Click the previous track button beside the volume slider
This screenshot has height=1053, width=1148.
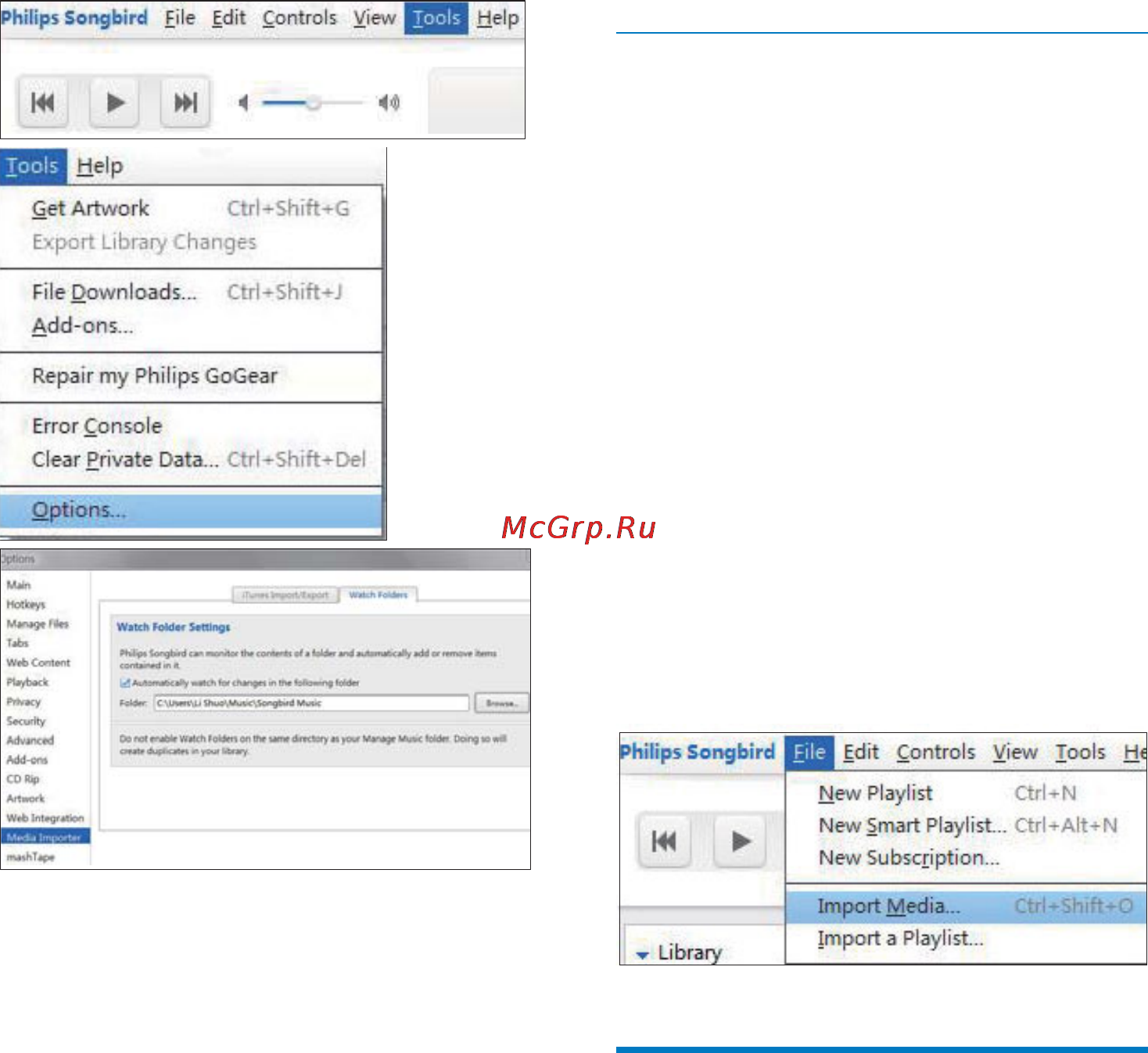point(43,102)
